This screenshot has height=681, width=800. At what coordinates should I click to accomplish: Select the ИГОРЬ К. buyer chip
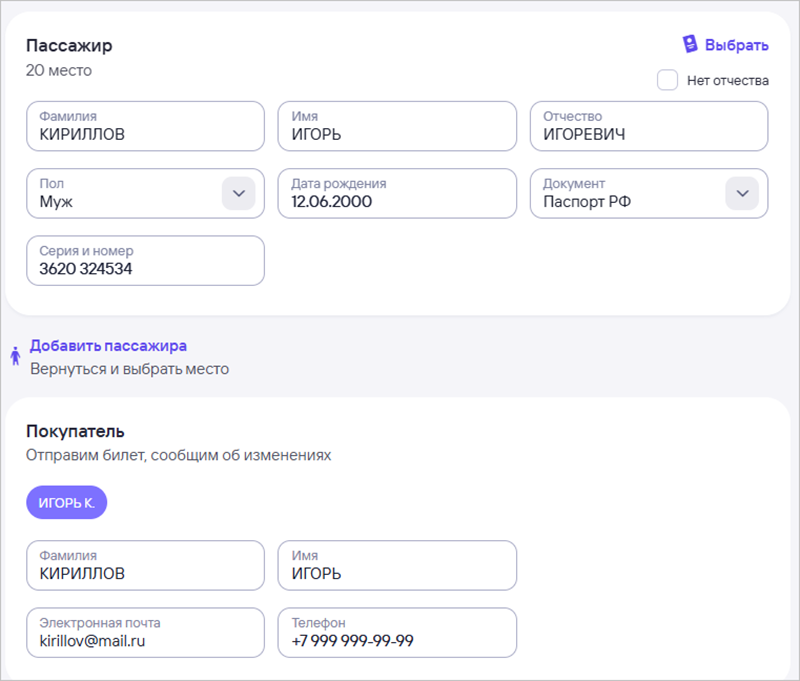point(66,502)
